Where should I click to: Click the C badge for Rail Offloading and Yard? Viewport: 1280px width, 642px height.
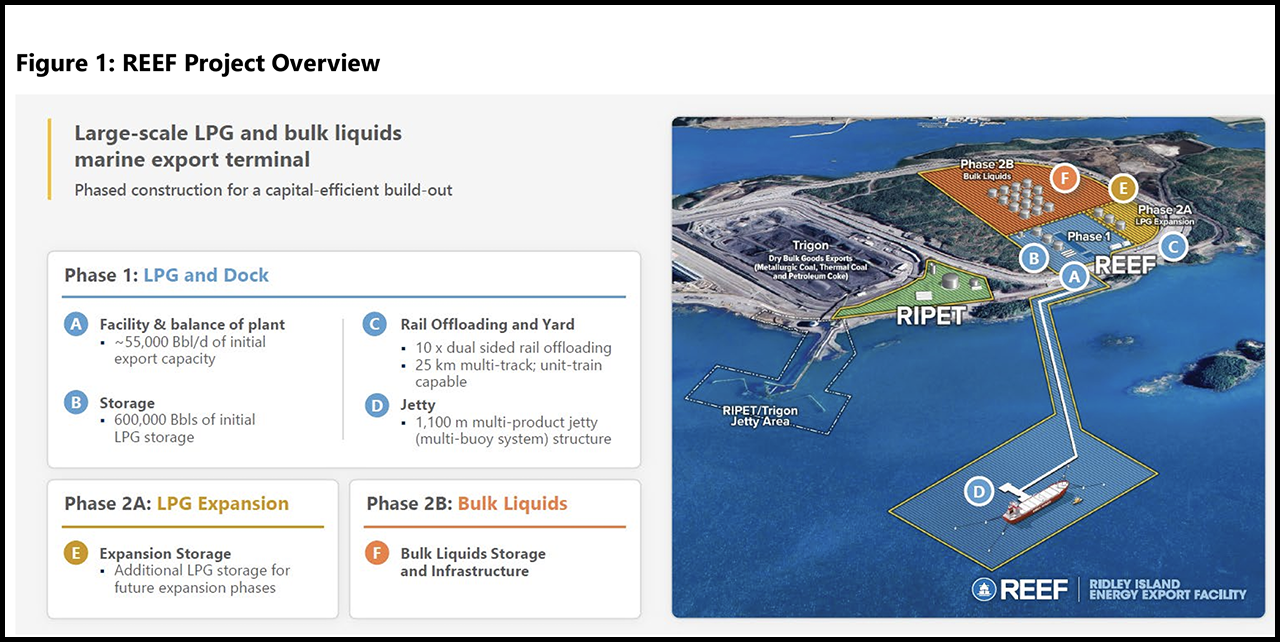coord(373,324)
